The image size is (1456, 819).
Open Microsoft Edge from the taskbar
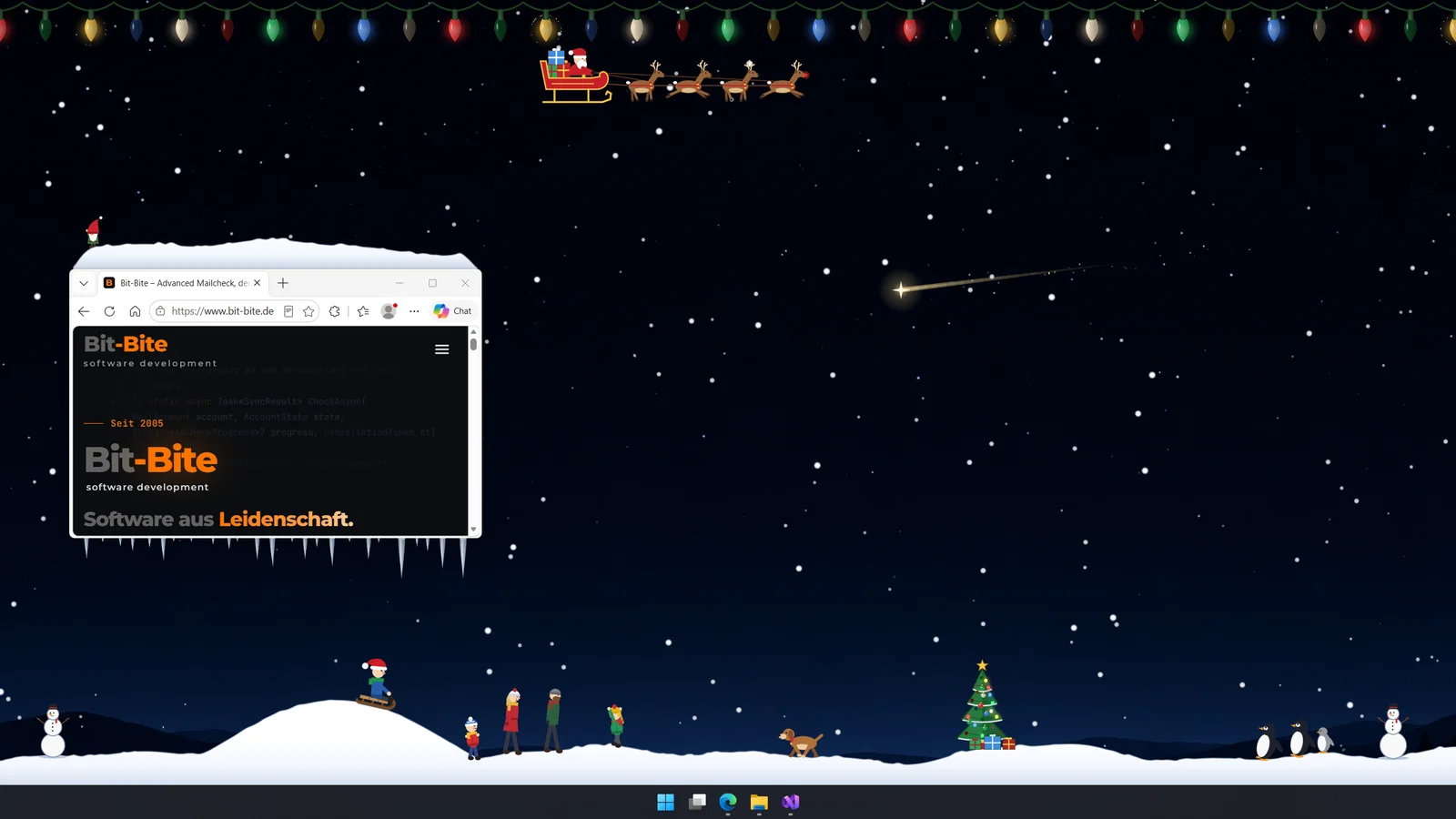click(x=728, y=802)
